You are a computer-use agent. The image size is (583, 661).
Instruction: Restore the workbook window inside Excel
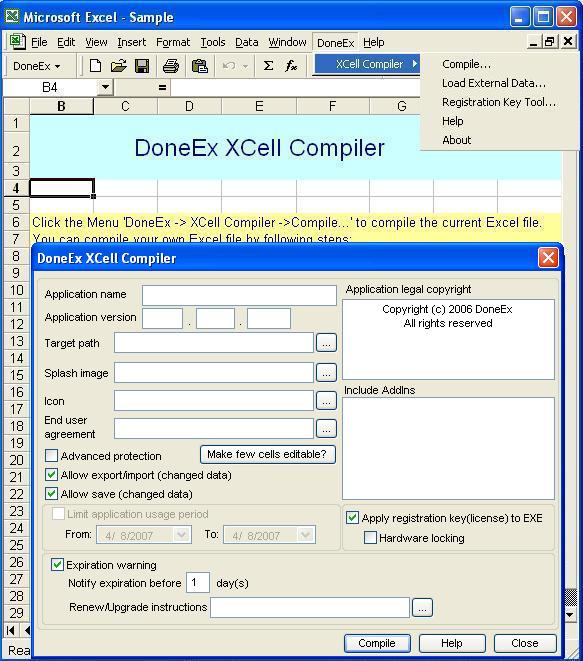[549, 41]
